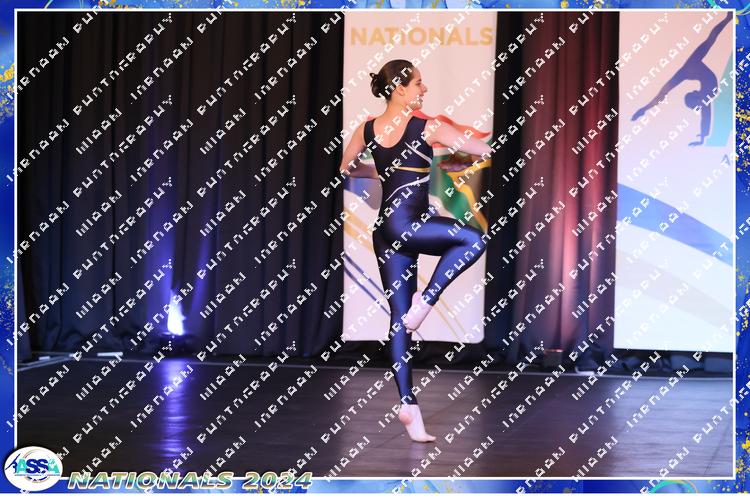Click the decorative blue frame's top border
The height and width of the screenshot is (500, 750).
[375, 5]
